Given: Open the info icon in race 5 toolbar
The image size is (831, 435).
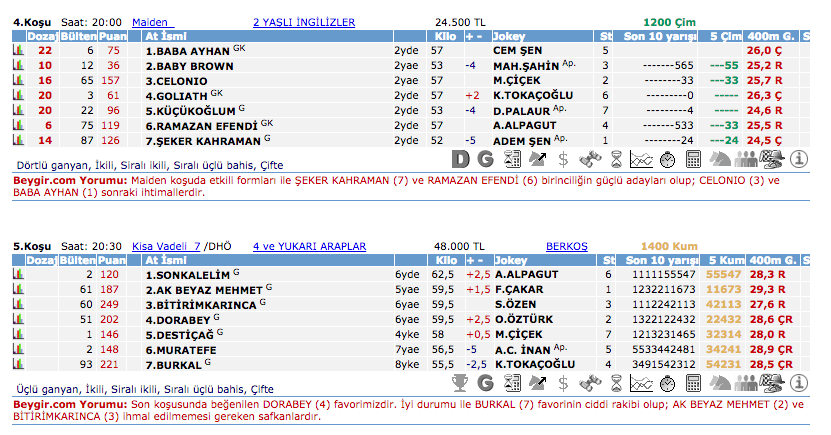Looking at the screenshot, I should 798,382.
